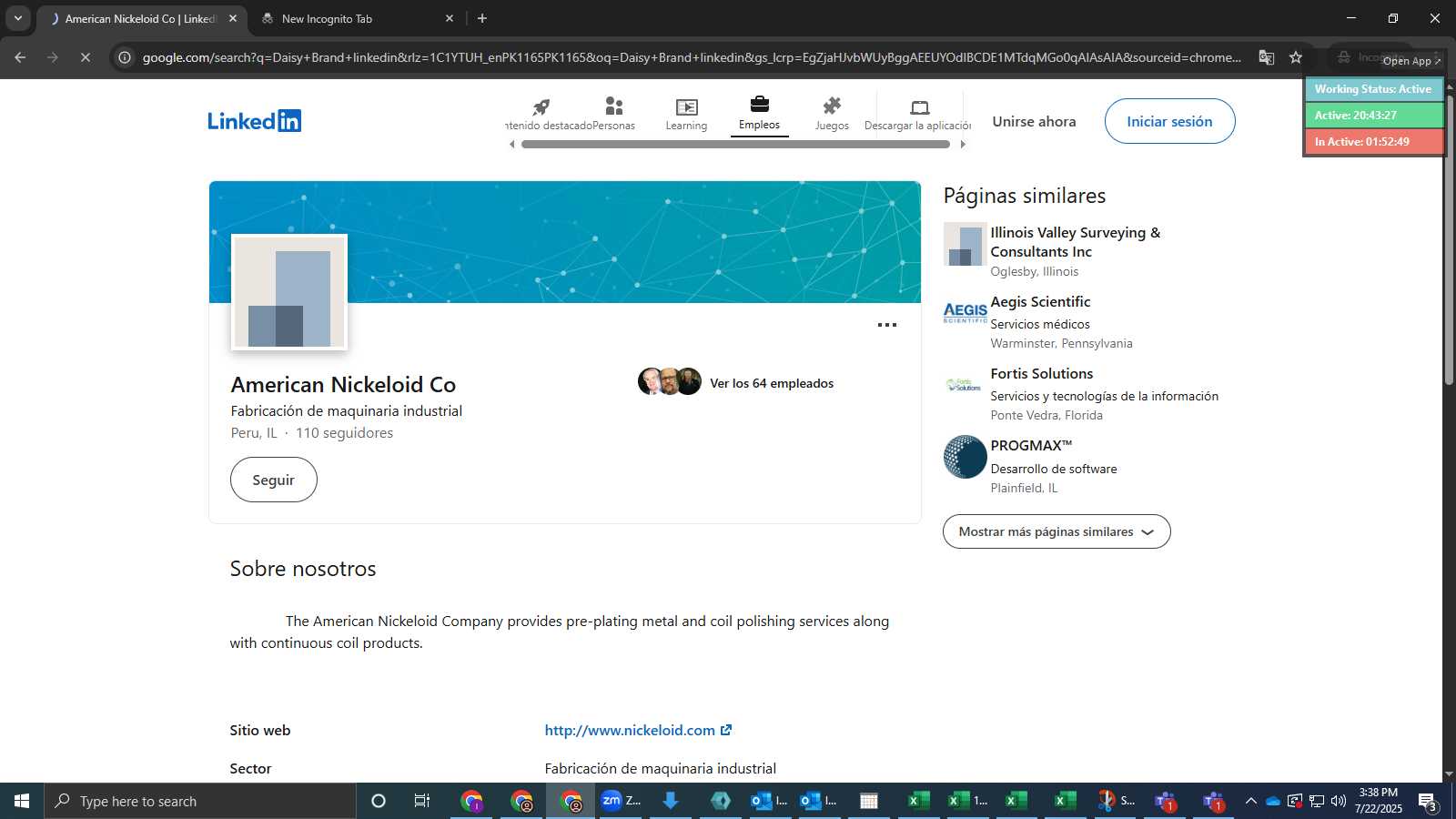Click the nav right scroll arrow
This screenshot has width=1456, height=819.
pos(963,144)
